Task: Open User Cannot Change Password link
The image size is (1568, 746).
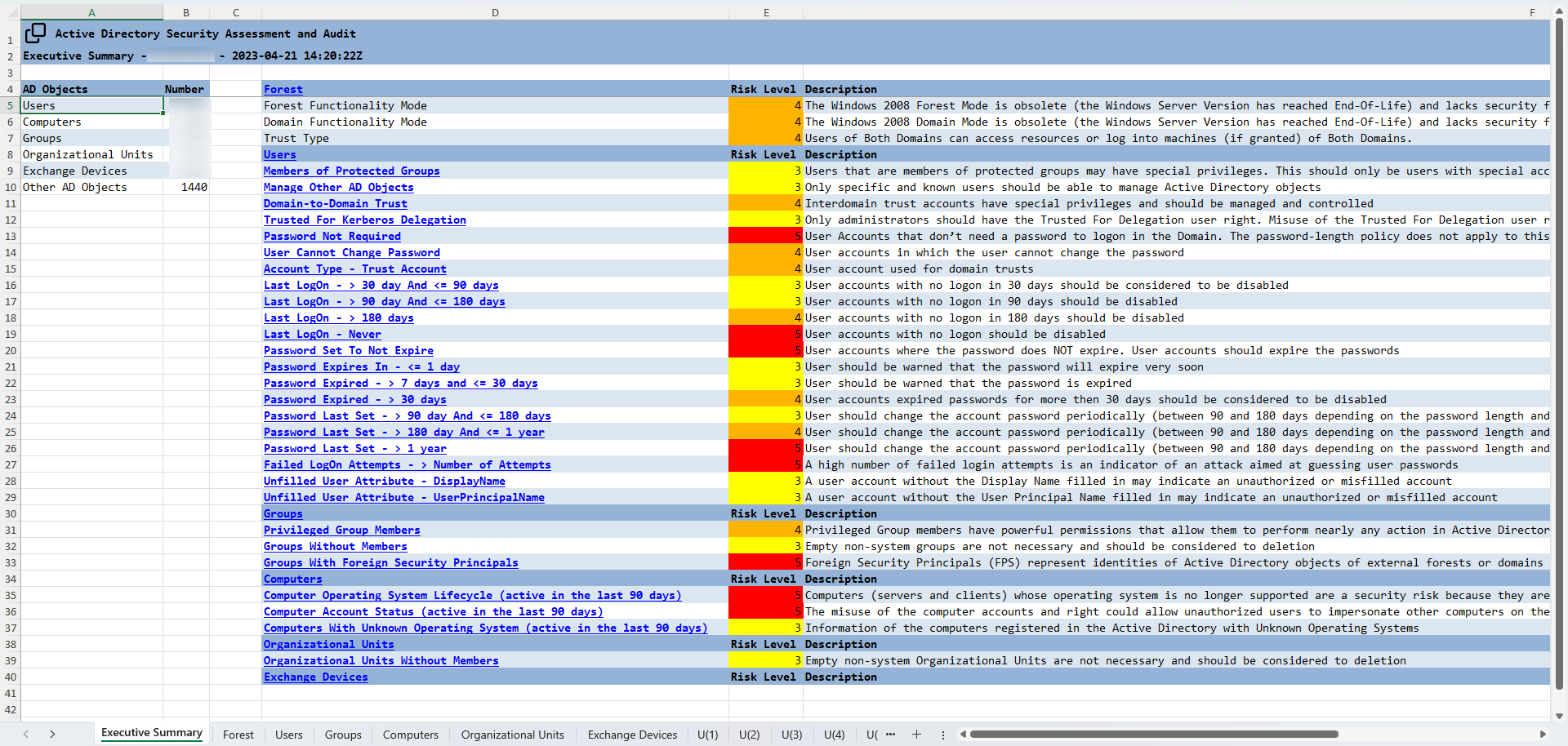Action: tap(351, 252)
